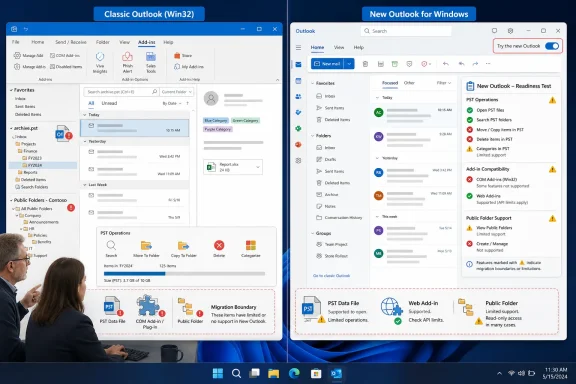
Task: Open Team Project group in New Outlook
Action: click(x=332, y=244)
